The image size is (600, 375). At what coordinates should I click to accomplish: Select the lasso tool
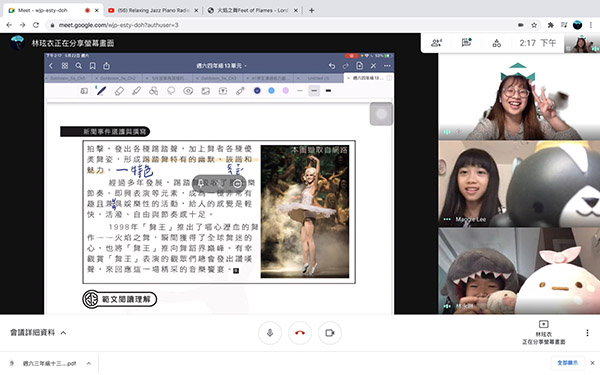[171, 91]
